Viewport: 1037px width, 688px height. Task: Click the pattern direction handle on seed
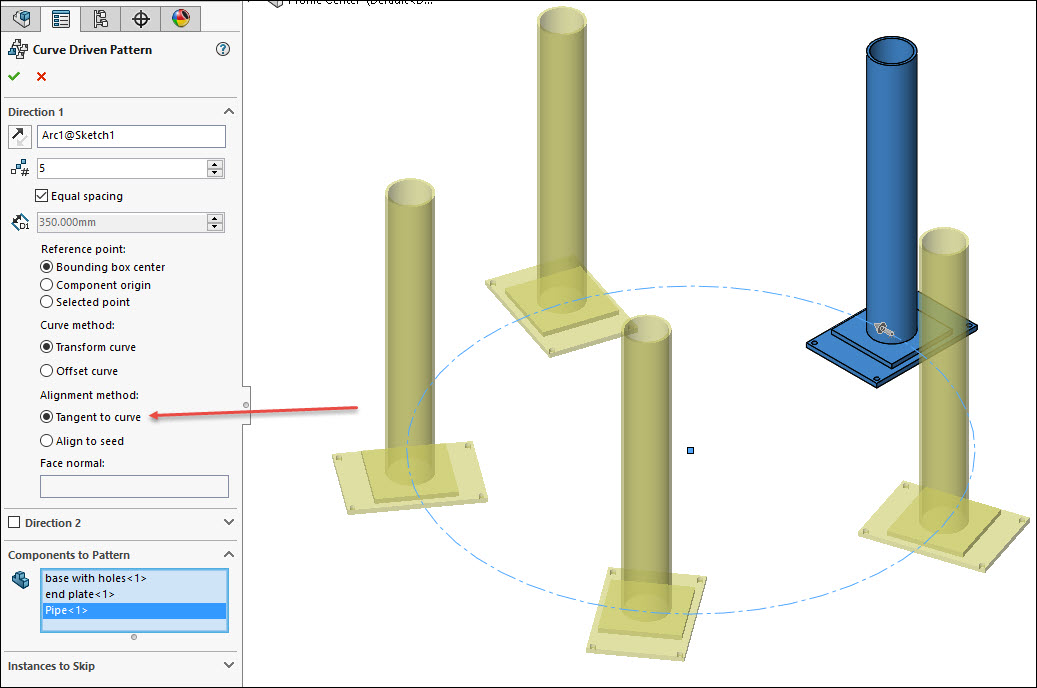click(x=882, y=329)
